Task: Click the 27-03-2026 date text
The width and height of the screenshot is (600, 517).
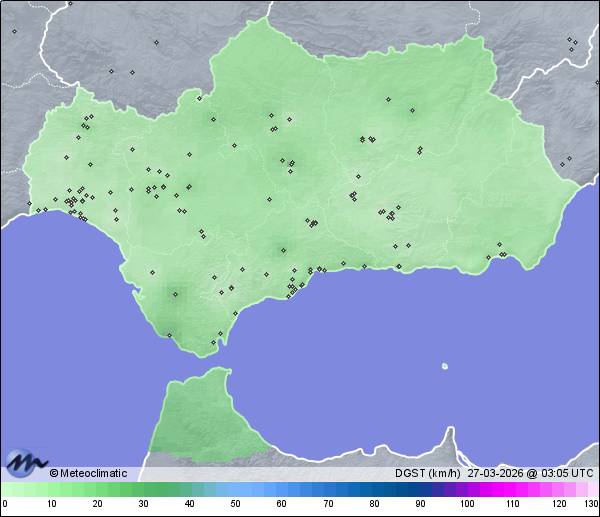Action: [497, 473]
